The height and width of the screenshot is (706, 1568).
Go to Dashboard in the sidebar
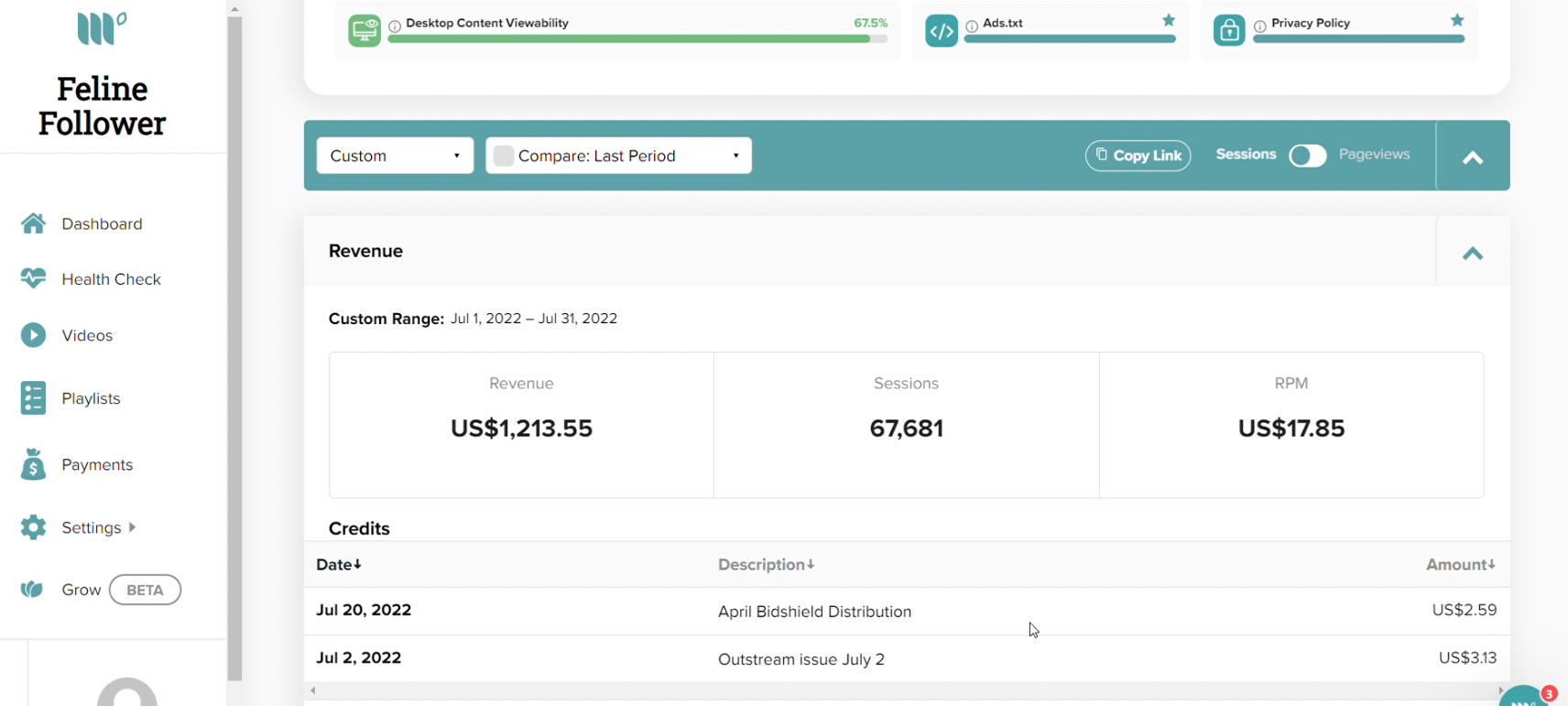point(102,223)
